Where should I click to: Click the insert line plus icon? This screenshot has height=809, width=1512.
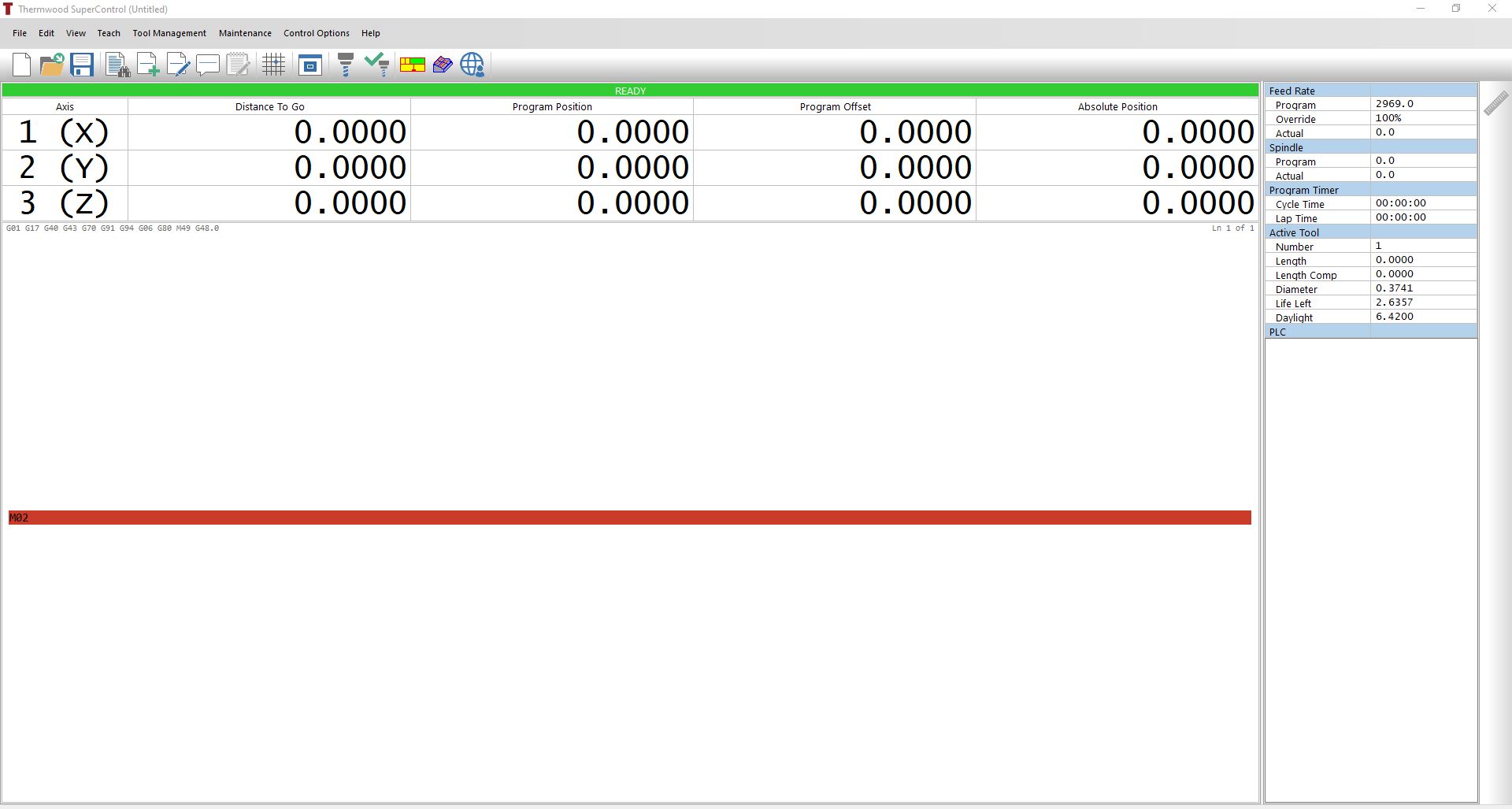pos(147,65)
